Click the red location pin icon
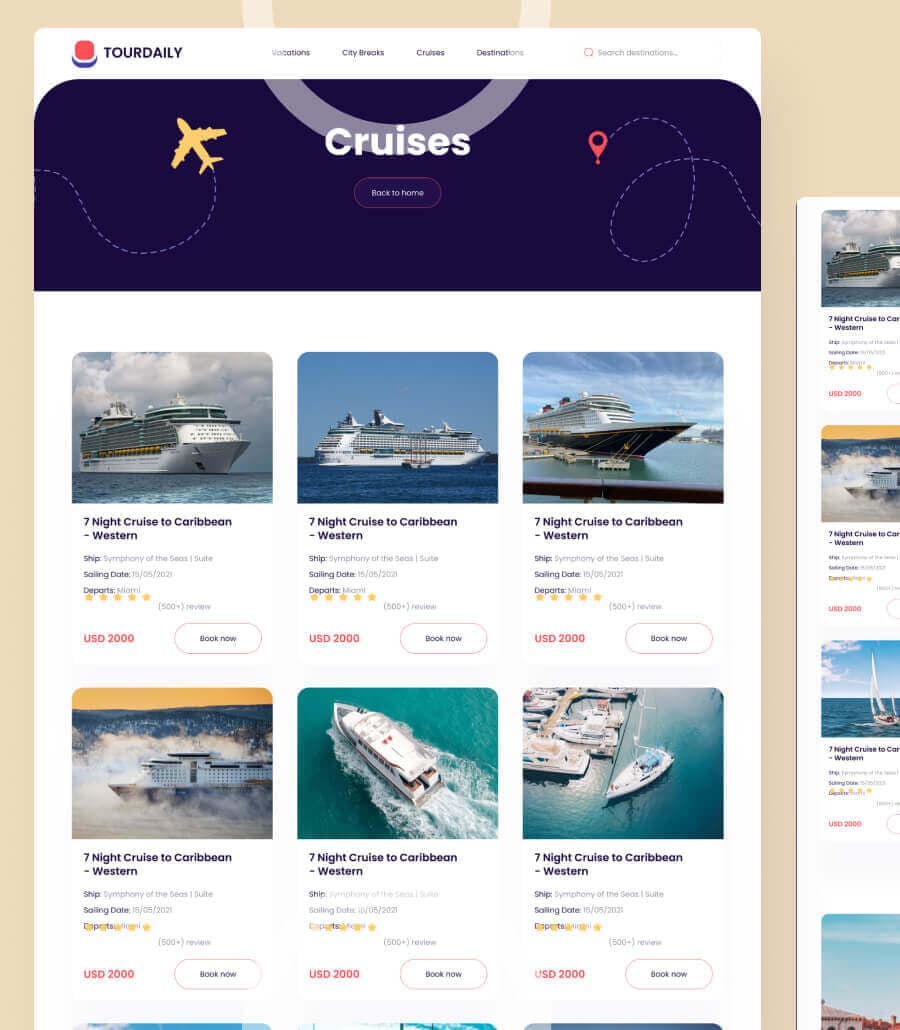This screenshot has width=900, height=1030. tap(598, 147)
